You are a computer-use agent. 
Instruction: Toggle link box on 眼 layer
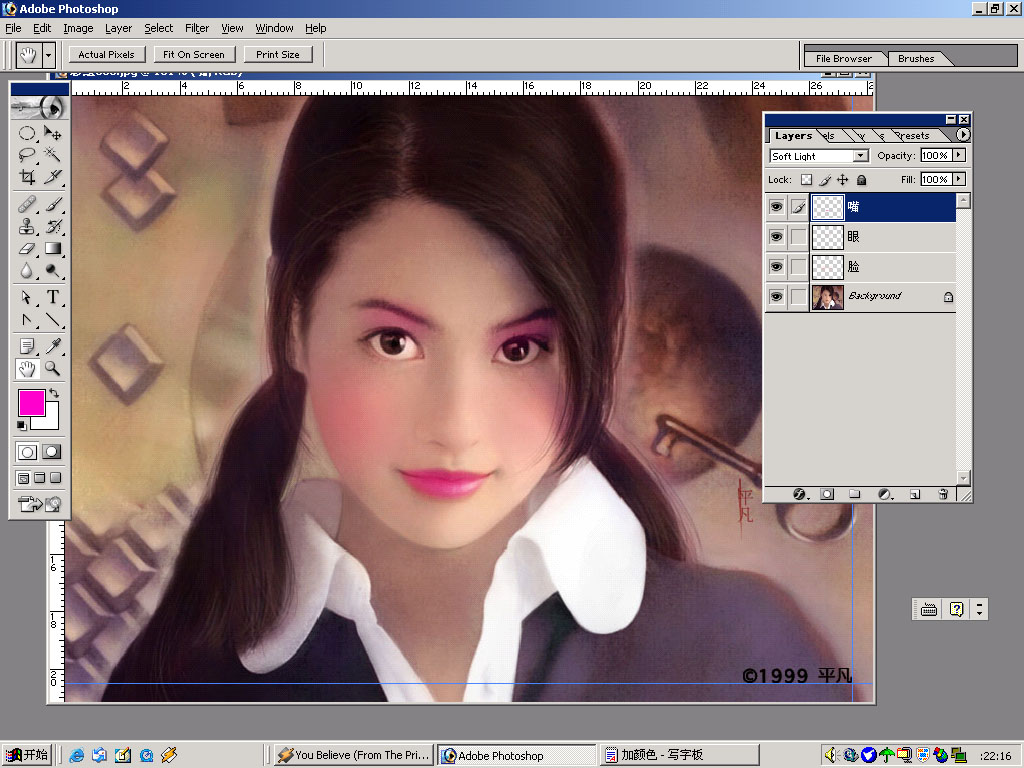pos(798,236)
